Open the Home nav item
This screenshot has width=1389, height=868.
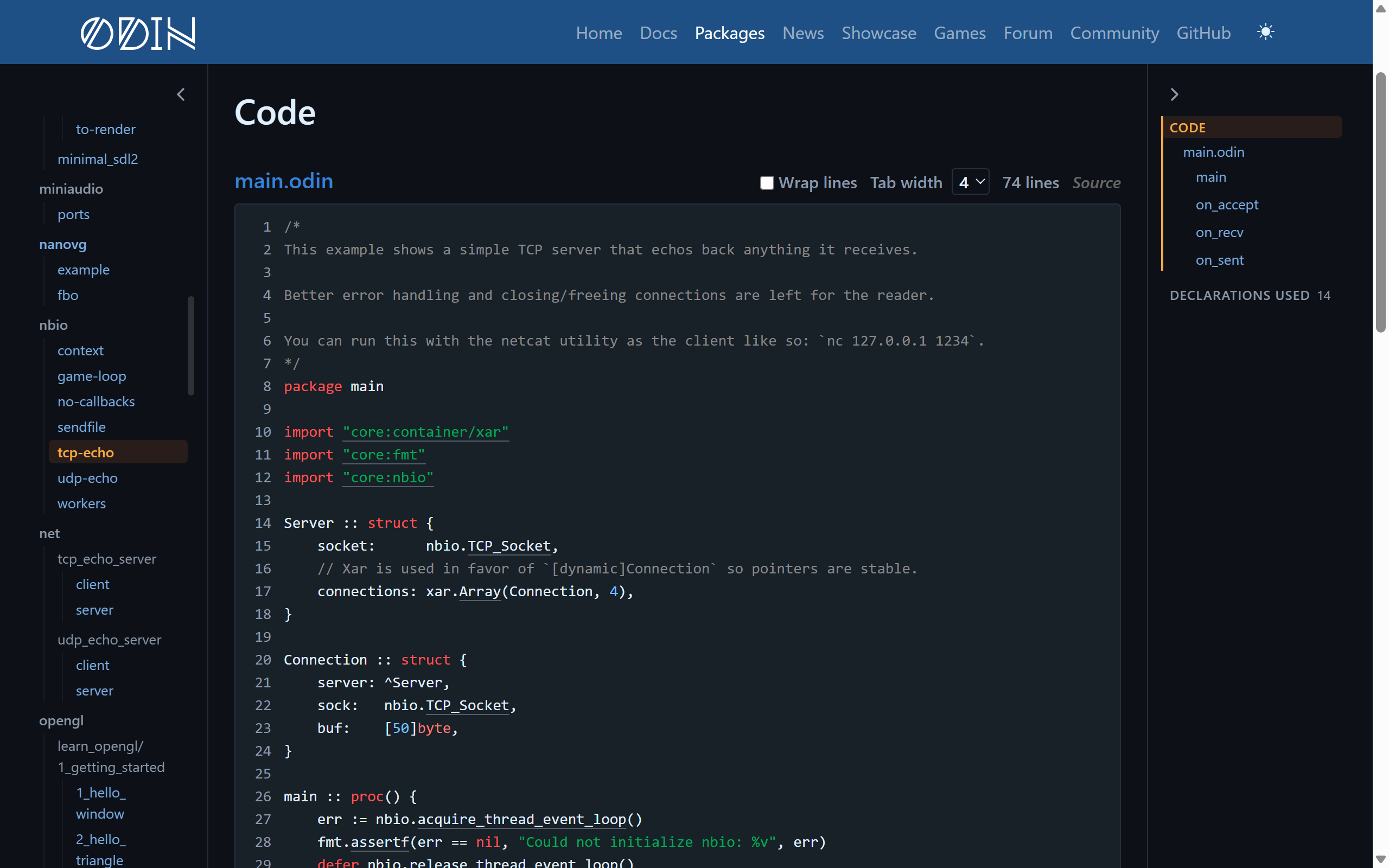[598, 33]
